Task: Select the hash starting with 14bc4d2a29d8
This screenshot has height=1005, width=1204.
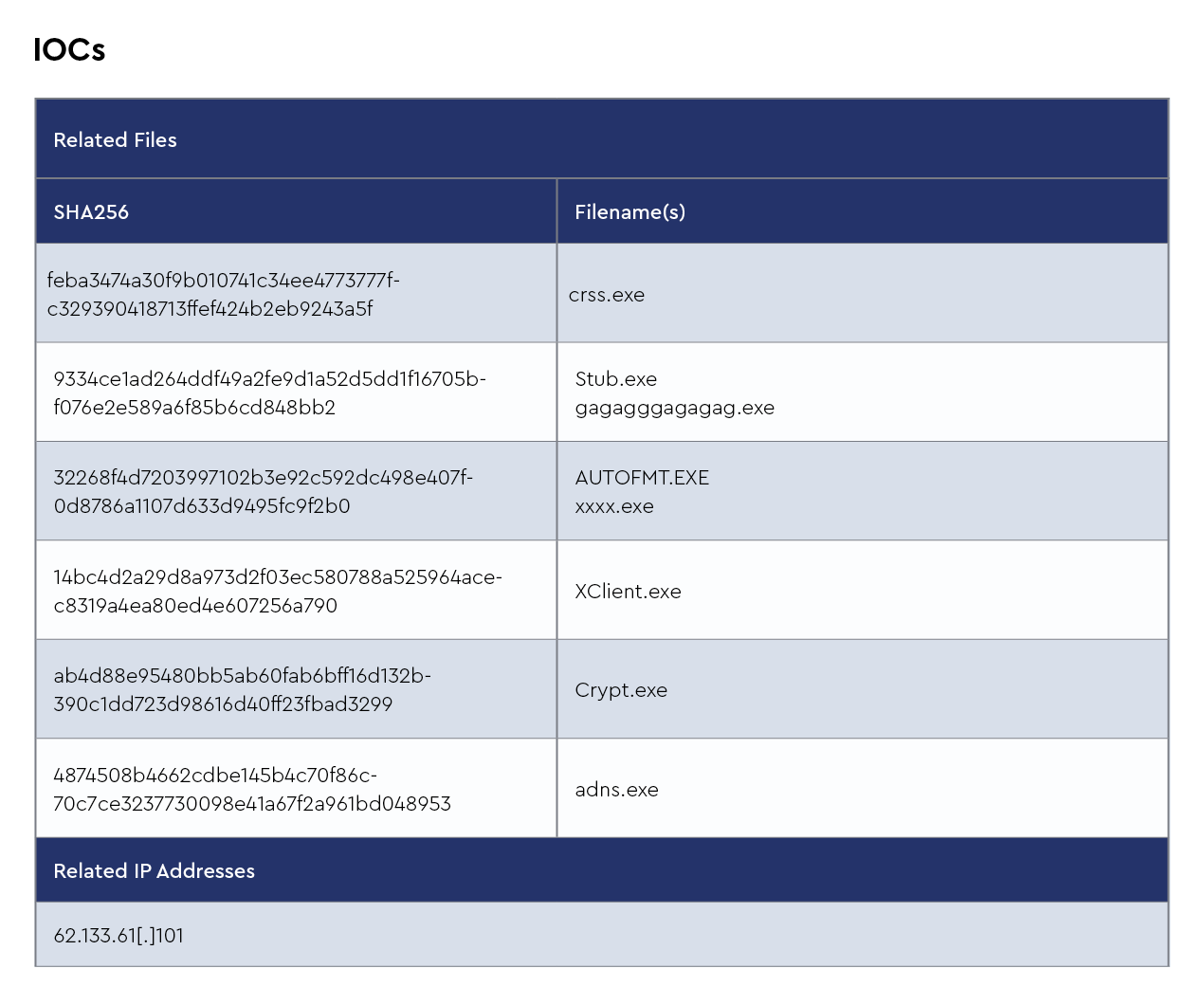Action: [277, 592]
